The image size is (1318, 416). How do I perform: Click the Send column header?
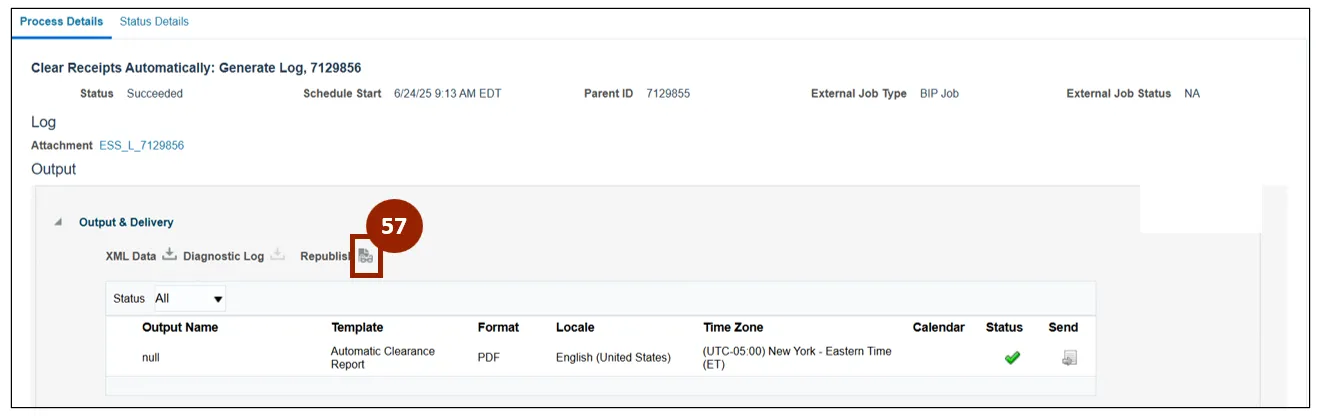click(x=1063, y=327)
